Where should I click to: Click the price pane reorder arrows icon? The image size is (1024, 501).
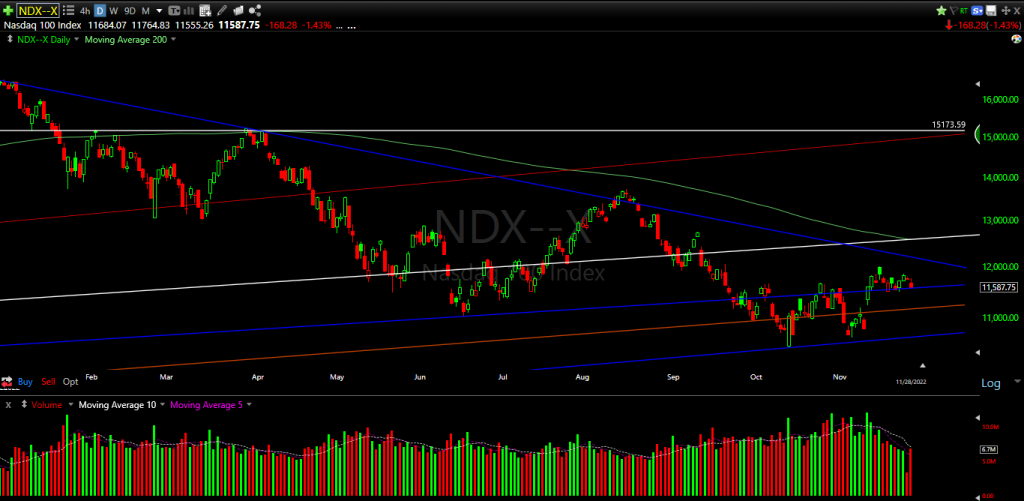click(8, 39)
